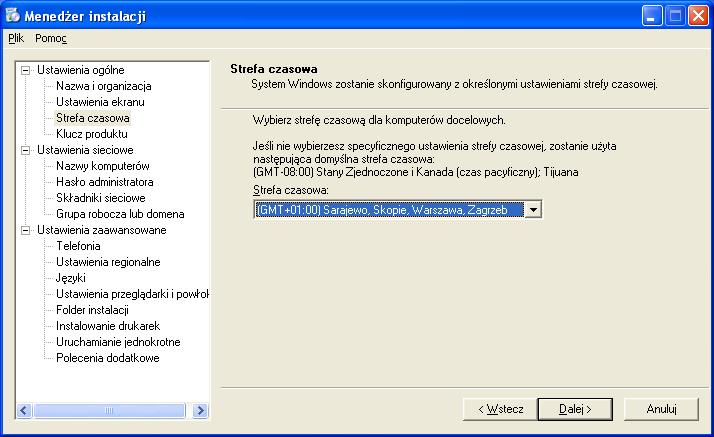This screenshot has width=714, height=437.
Task: Select Ustawienia regionalne tree item
Action: pyautogui.click(x=108, y=262)
